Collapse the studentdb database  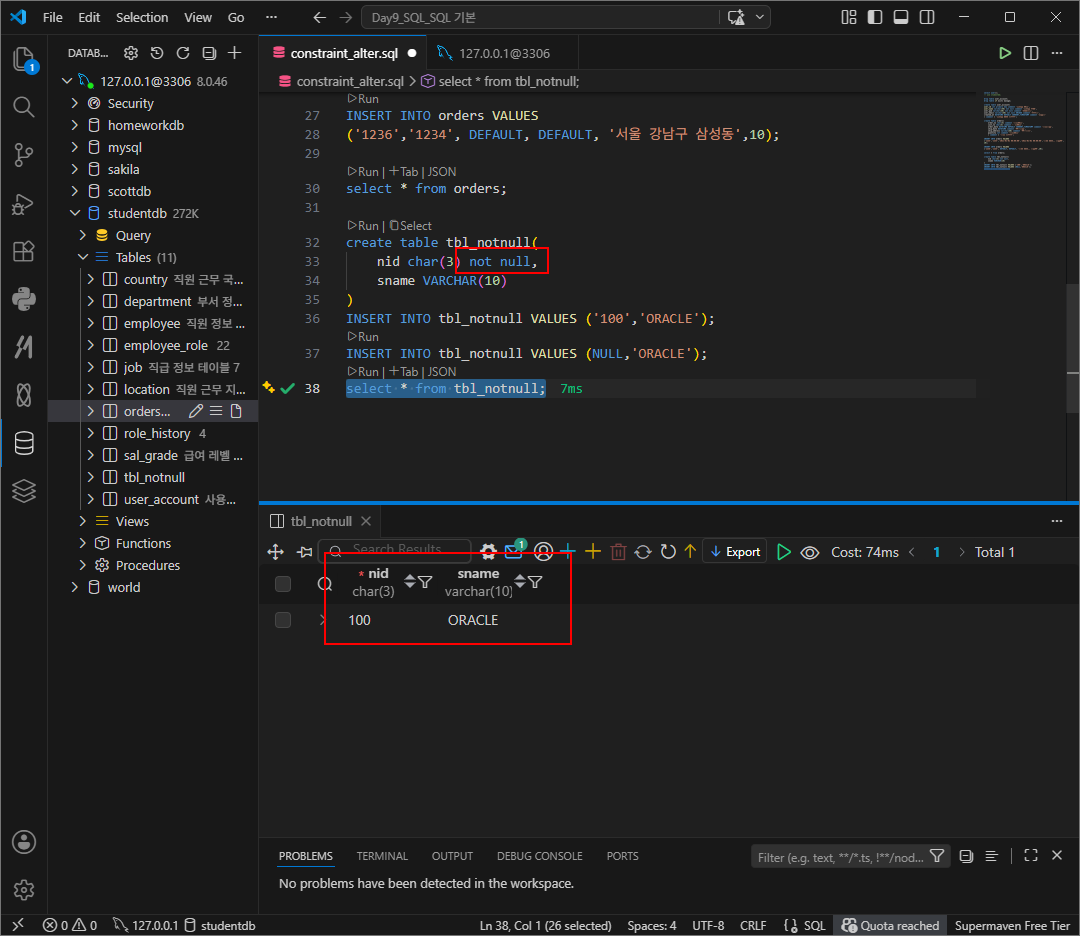coord(75,214)
